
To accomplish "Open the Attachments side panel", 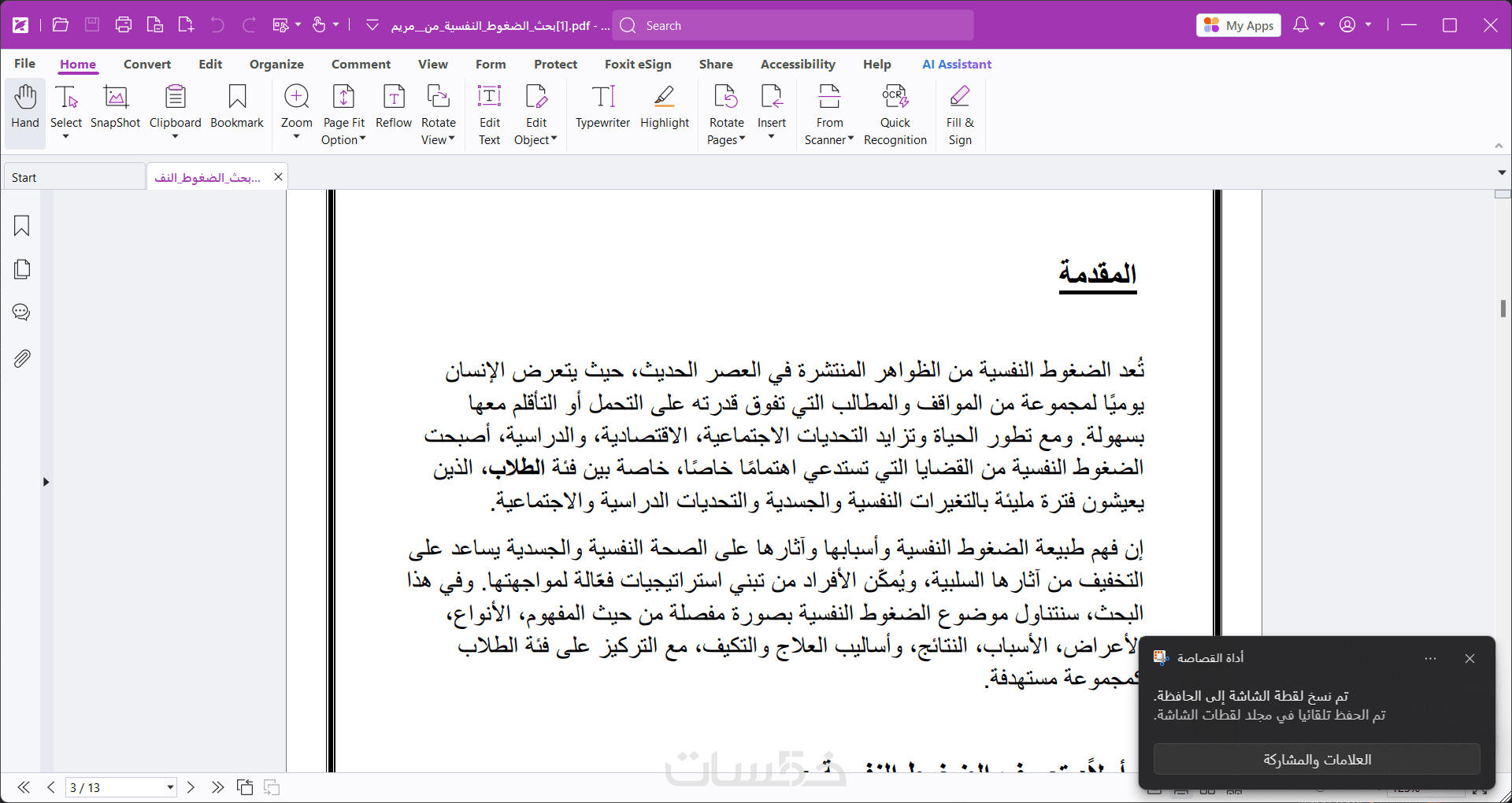I will click(x=22, y=358).
